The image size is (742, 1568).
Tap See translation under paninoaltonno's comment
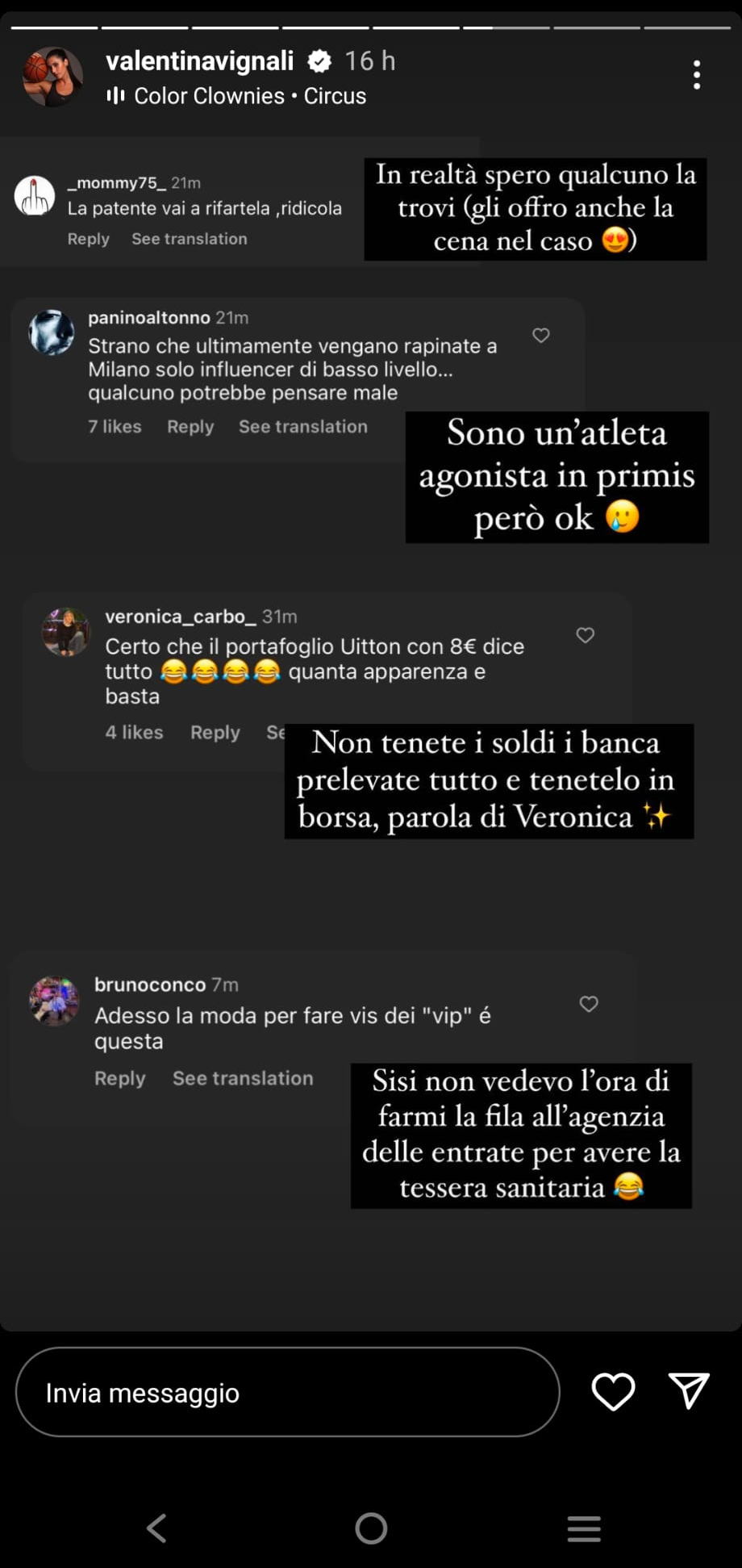pos(303,427)
